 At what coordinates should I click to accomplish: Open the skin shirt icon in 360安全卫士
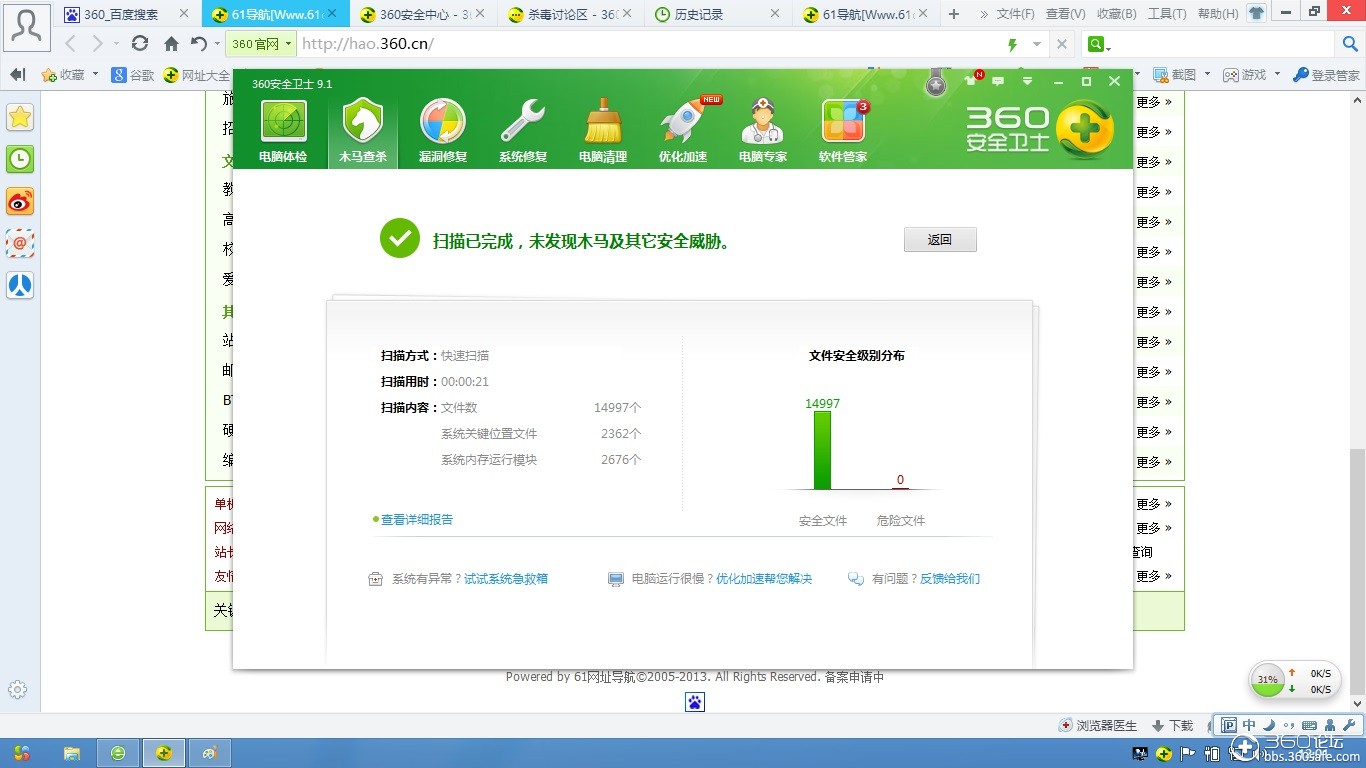point(970,80)
